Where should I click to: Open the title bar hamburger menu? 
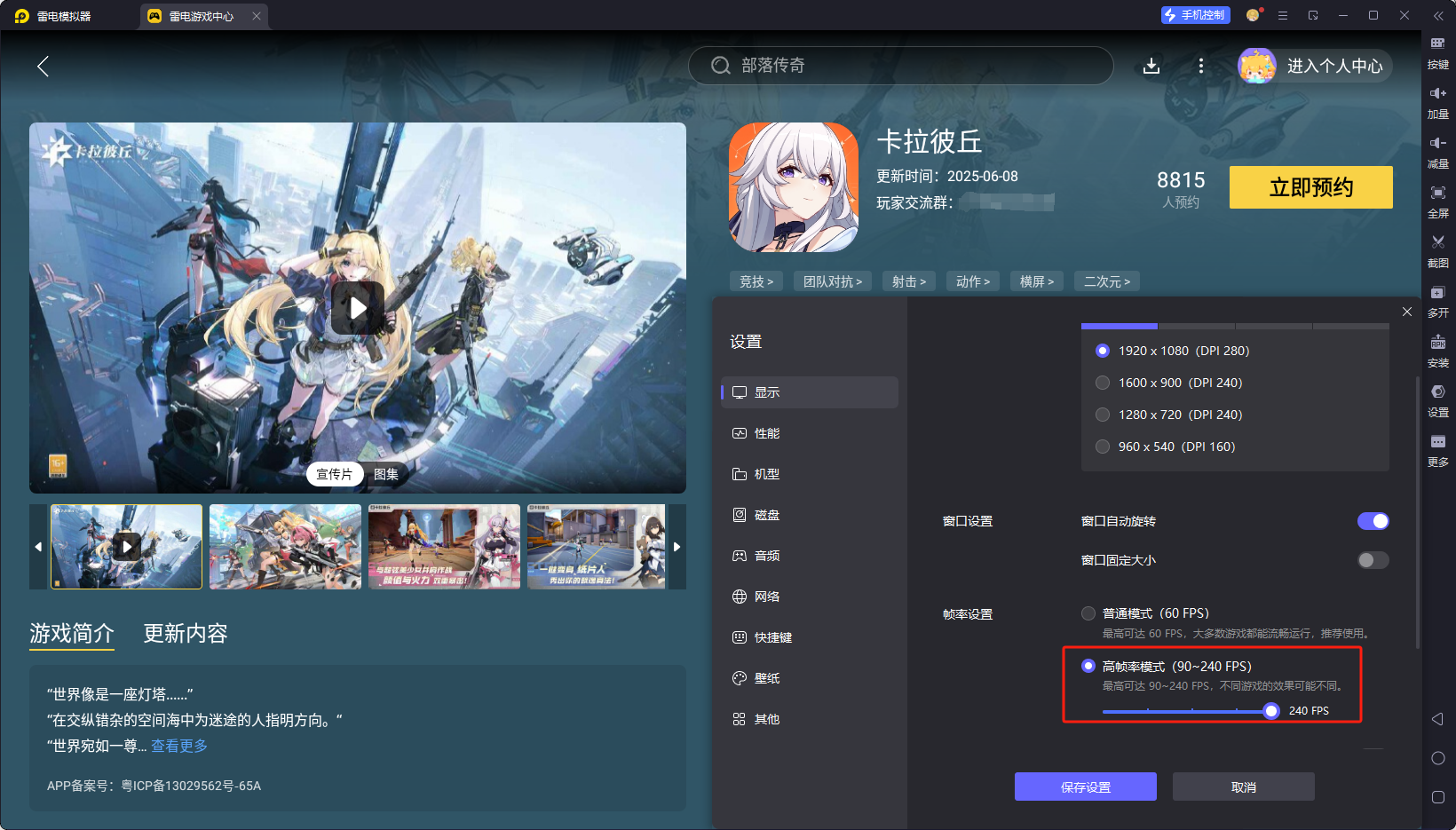[1283, 15]
